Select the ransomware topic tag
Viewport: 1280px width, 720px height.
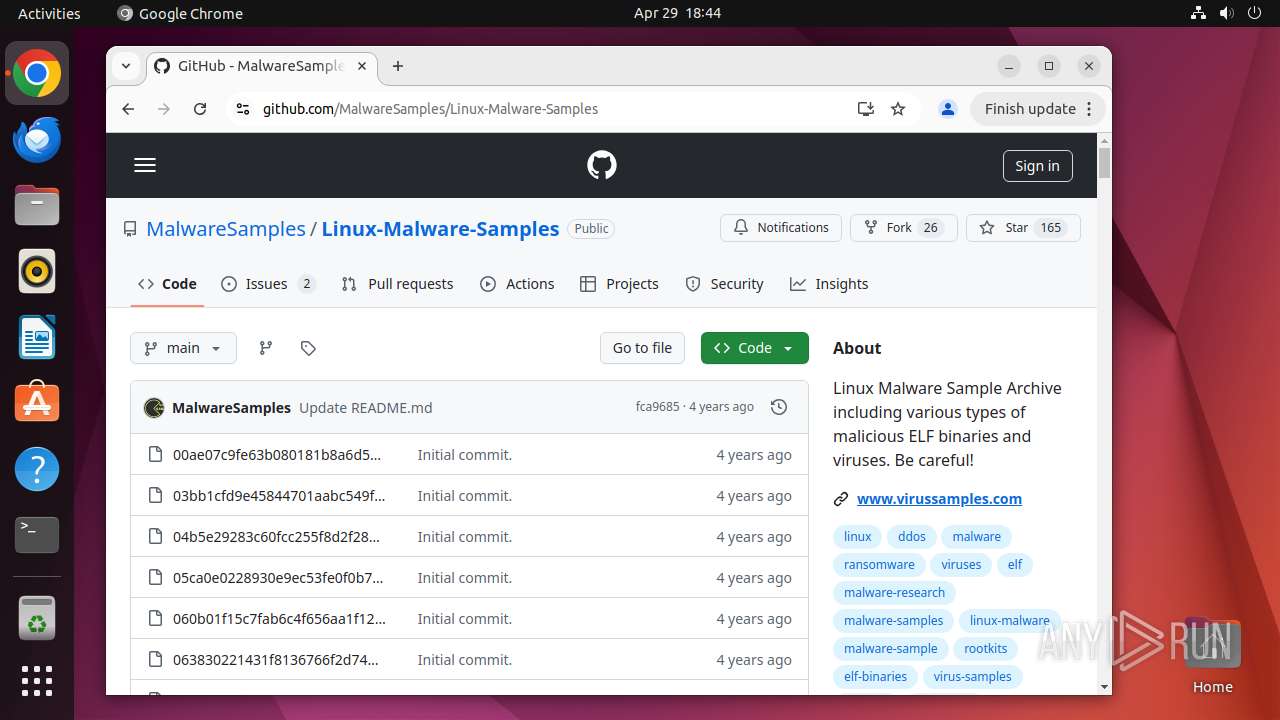coord(879,565)
